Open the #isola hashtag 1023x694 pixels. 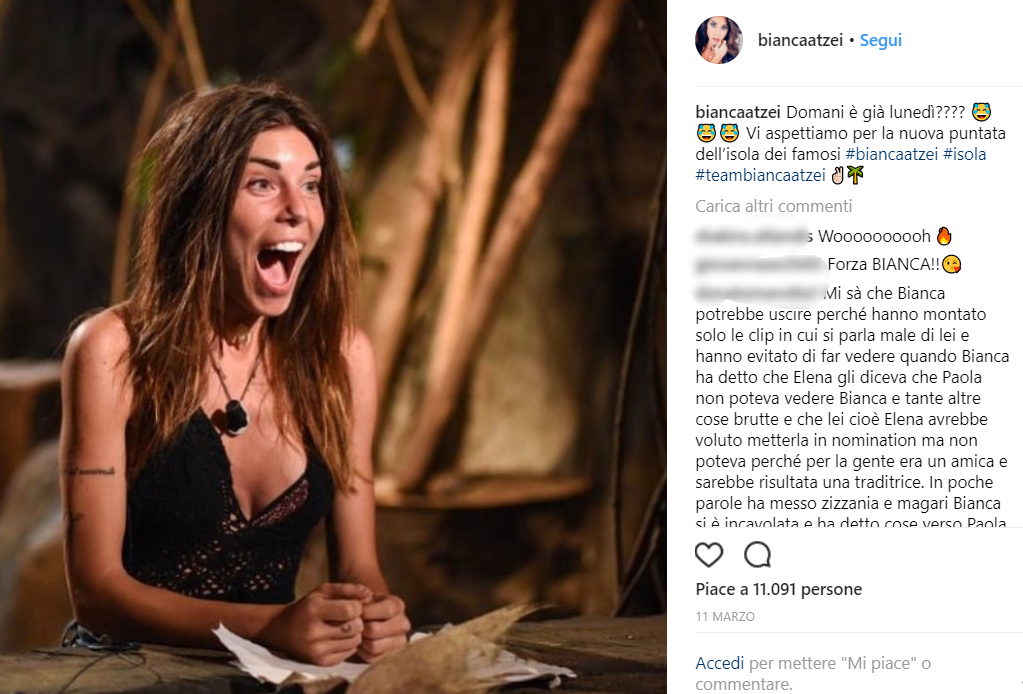(966, 155)
